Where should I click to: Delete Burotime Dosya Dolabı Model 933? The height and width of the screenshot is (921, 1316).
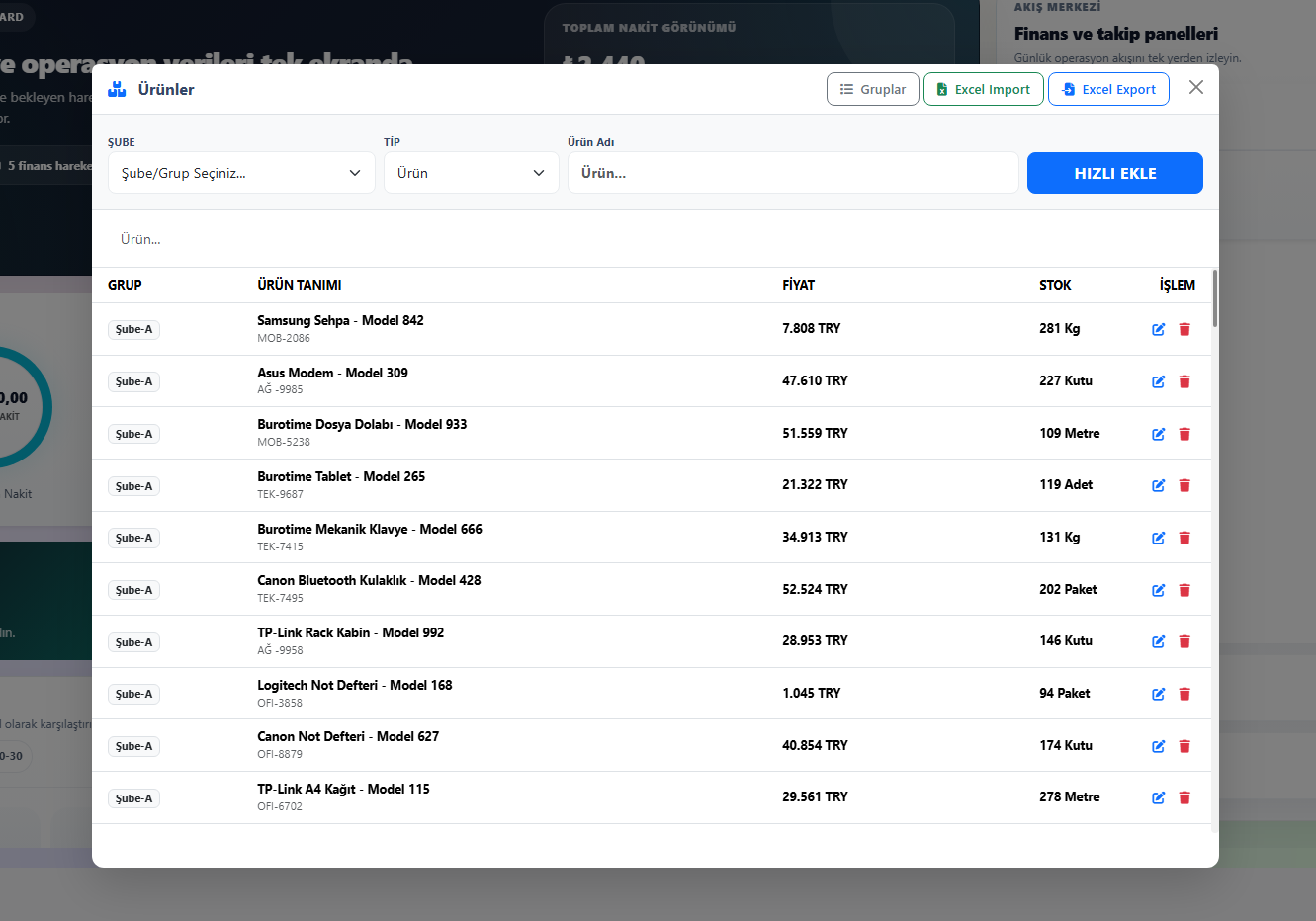coord(1184,434)
